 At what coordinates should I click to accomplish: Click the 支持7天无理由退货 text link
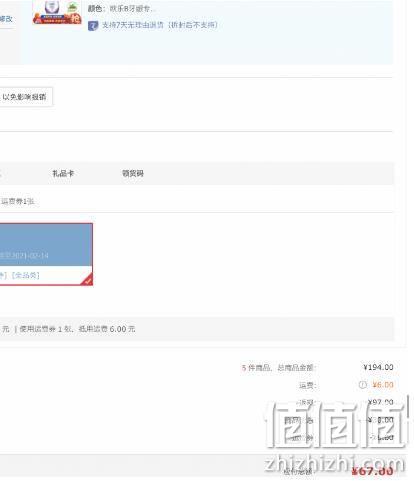(160, 25)
